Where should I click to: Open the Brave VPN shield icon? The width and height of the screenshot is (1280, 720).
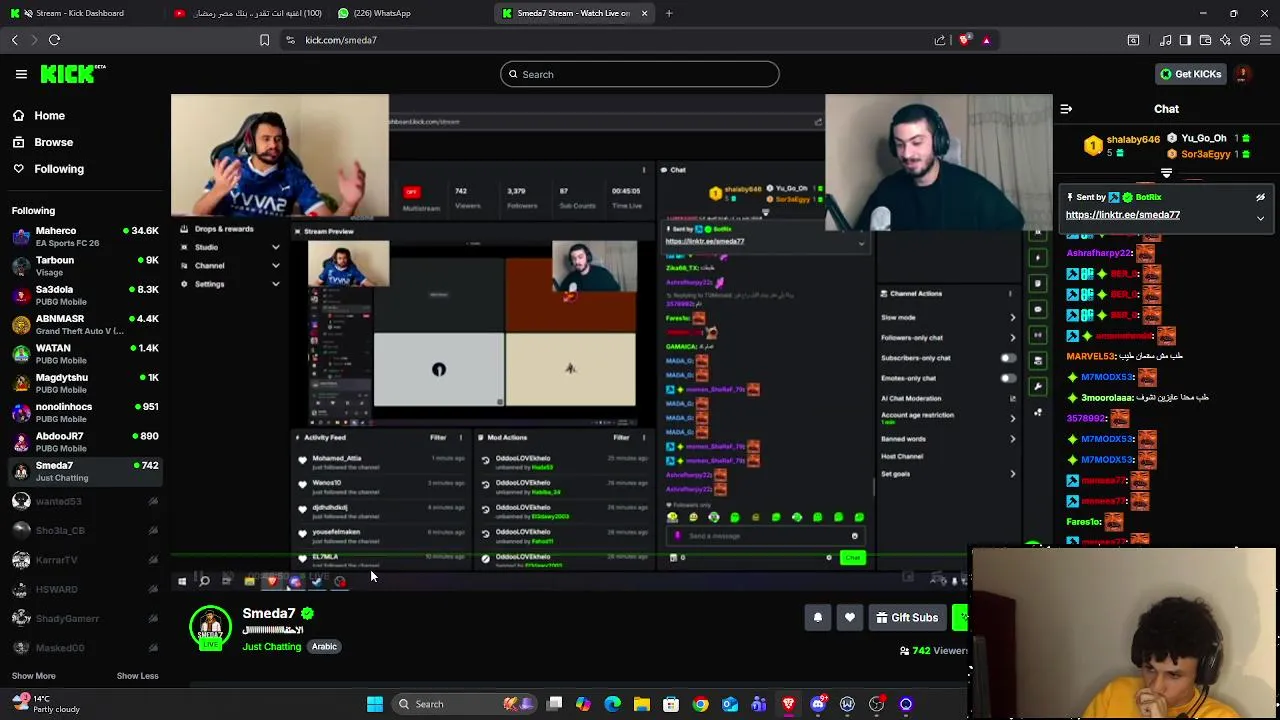tap(1245, 40)
